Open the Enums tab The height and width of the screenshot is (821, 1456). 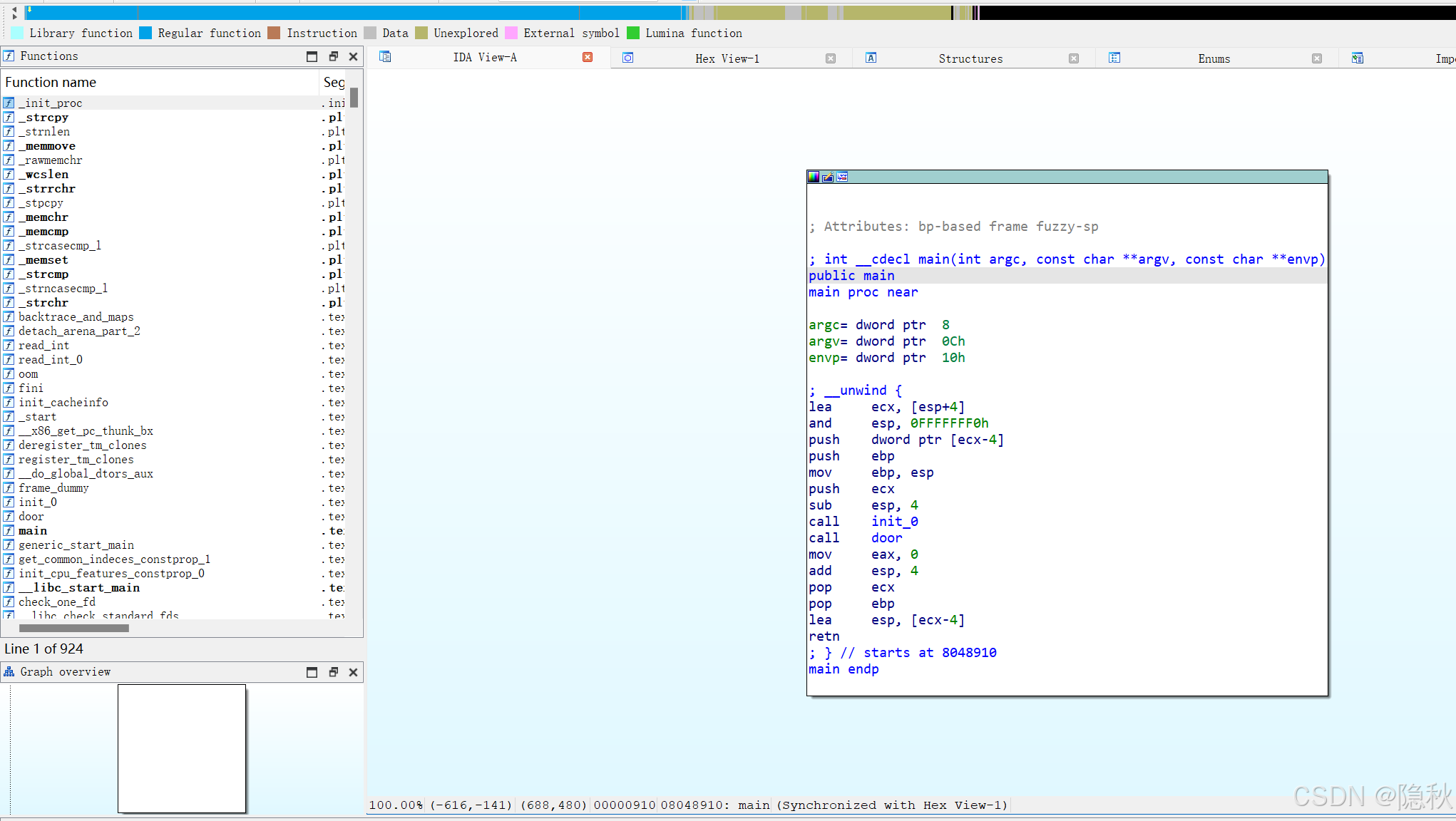[1214, 58]
